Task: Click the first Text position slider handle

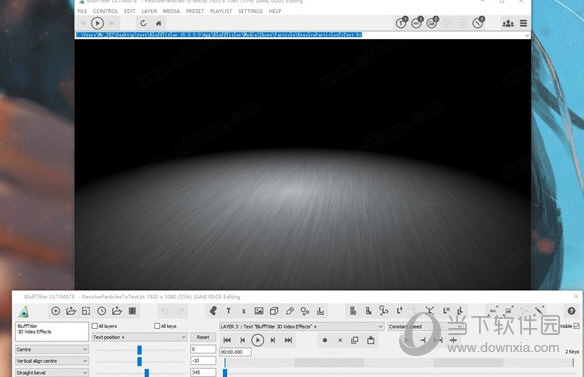Action: click(x=139, y=350)
